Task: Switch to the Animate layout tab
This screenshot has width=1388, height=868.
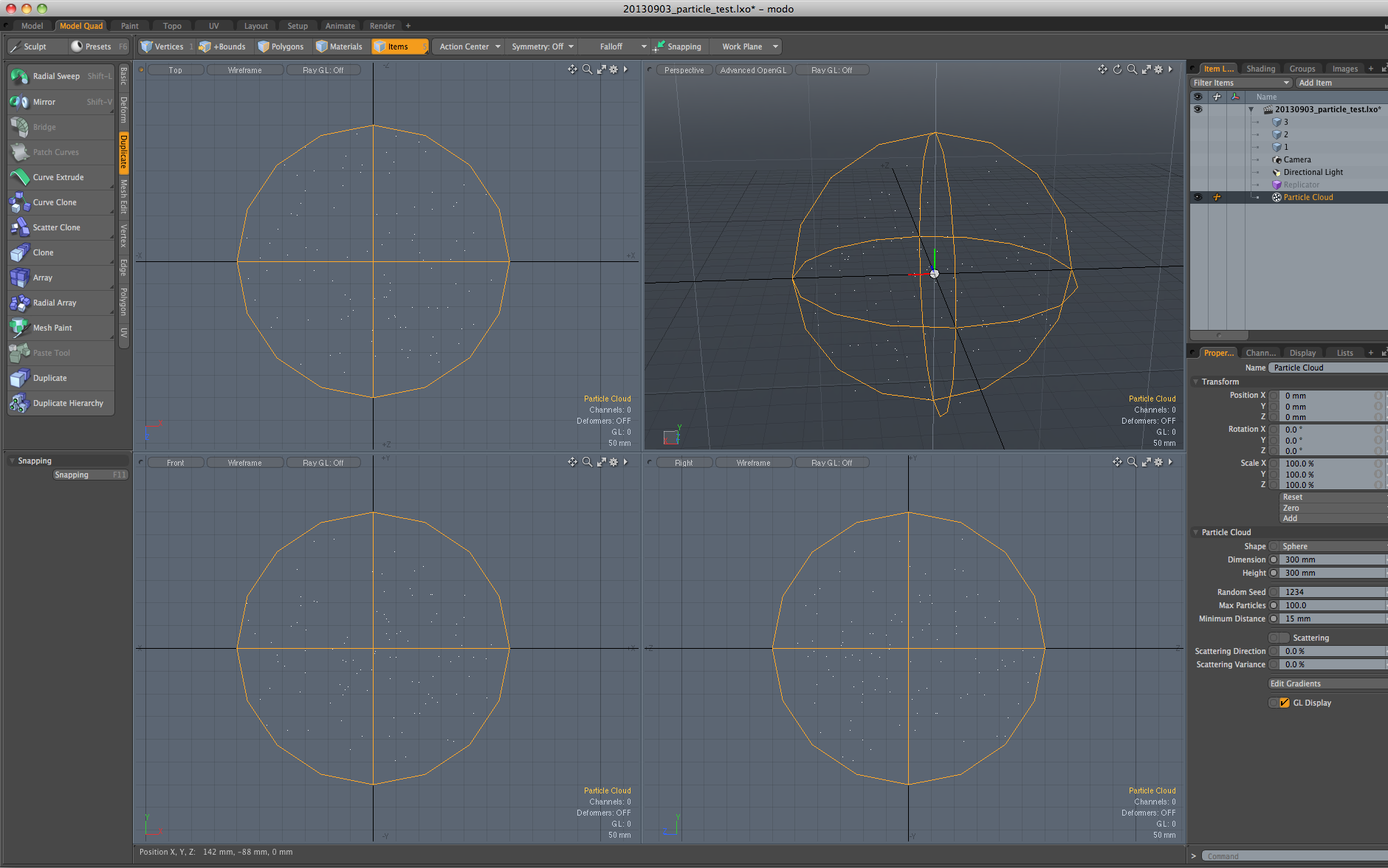Action: click(x=340, y=26)
